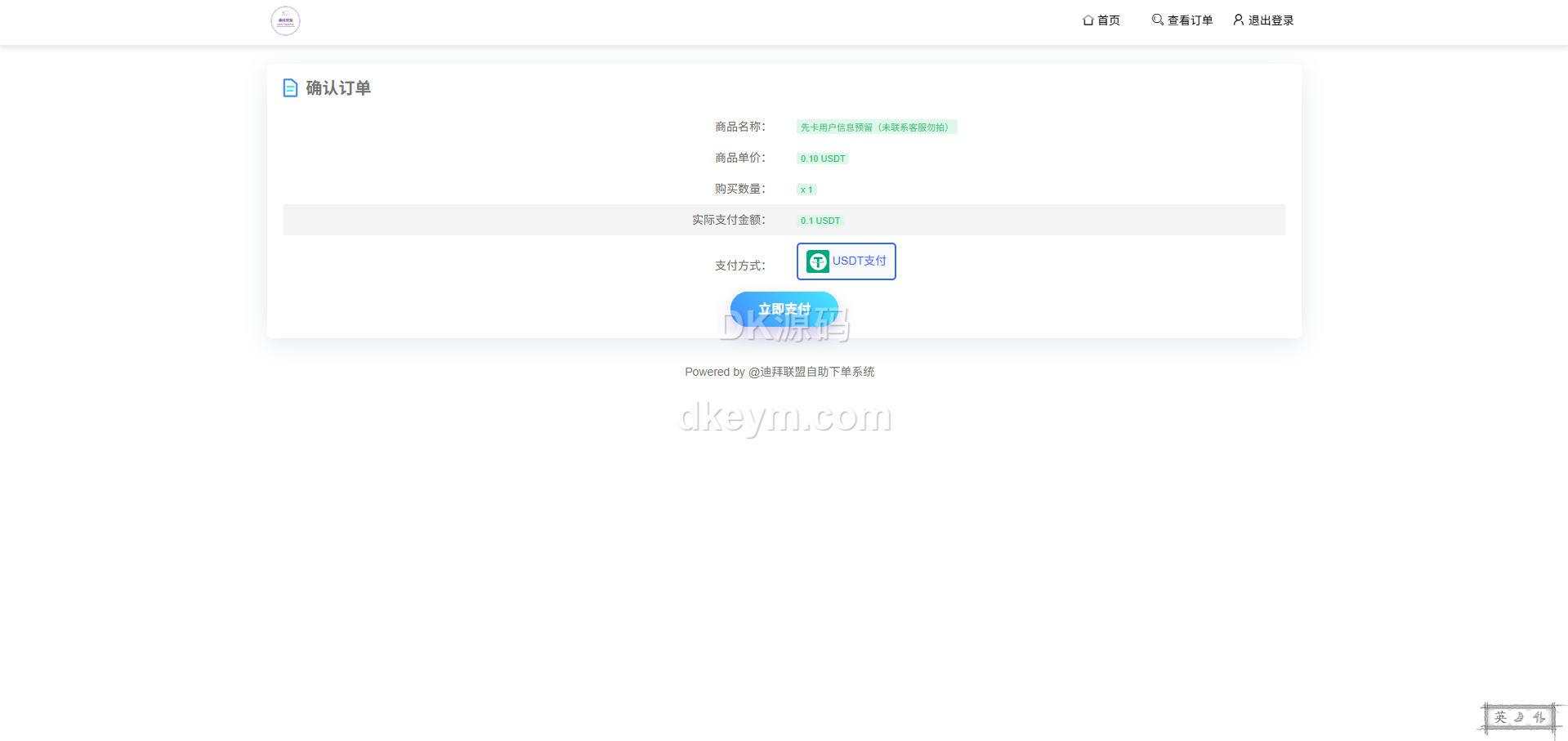Click the user icon beside 退出登录
1568x741 pixels.
coord(1238,20)
